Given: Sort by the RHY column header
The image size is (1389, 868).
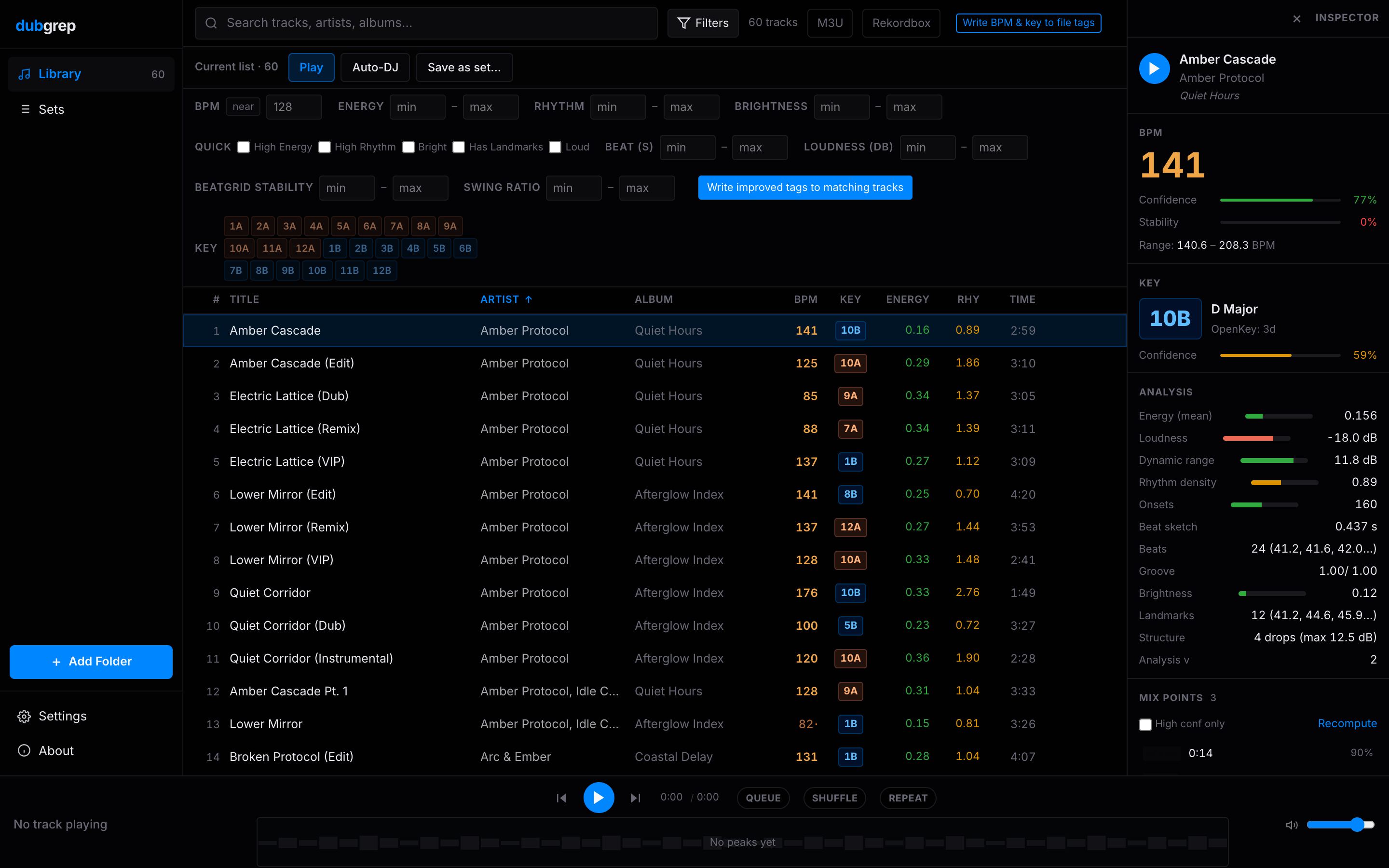Looking at the screenshot, I should point(967,299).
